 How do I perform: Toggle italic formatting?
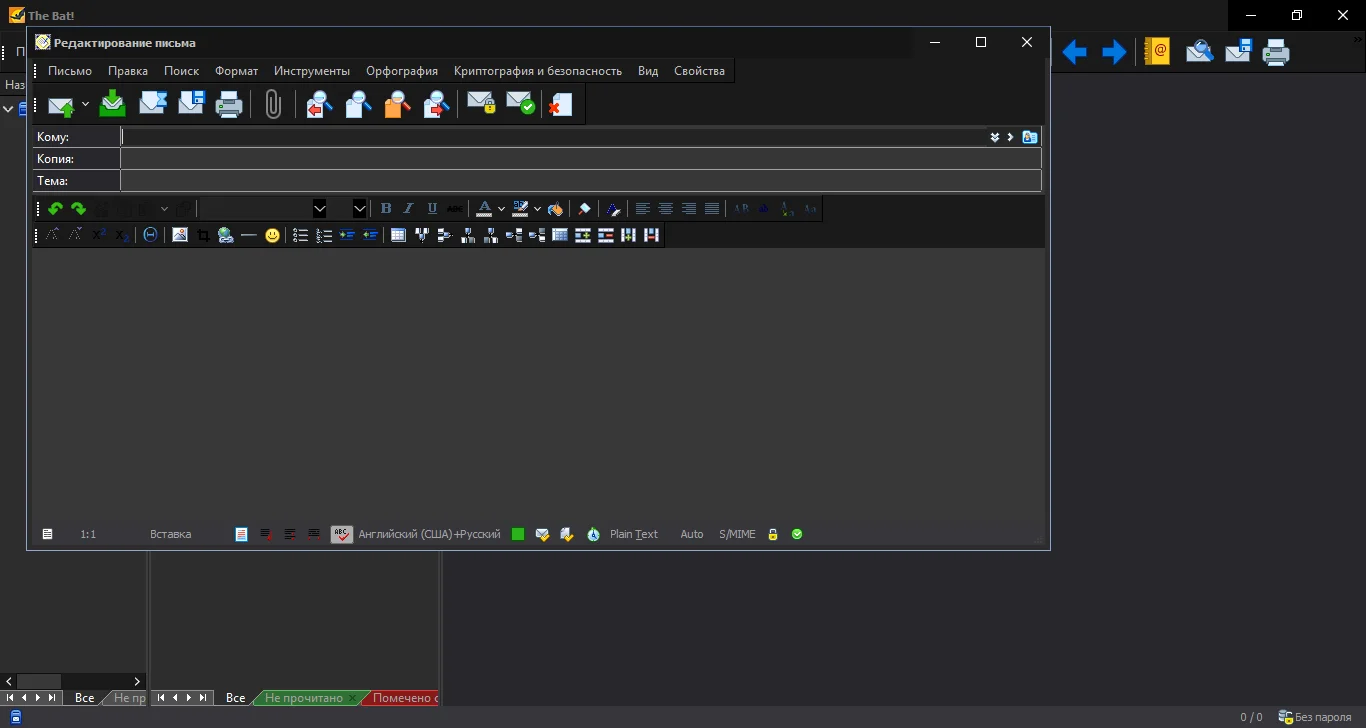(x=409, y=209)
